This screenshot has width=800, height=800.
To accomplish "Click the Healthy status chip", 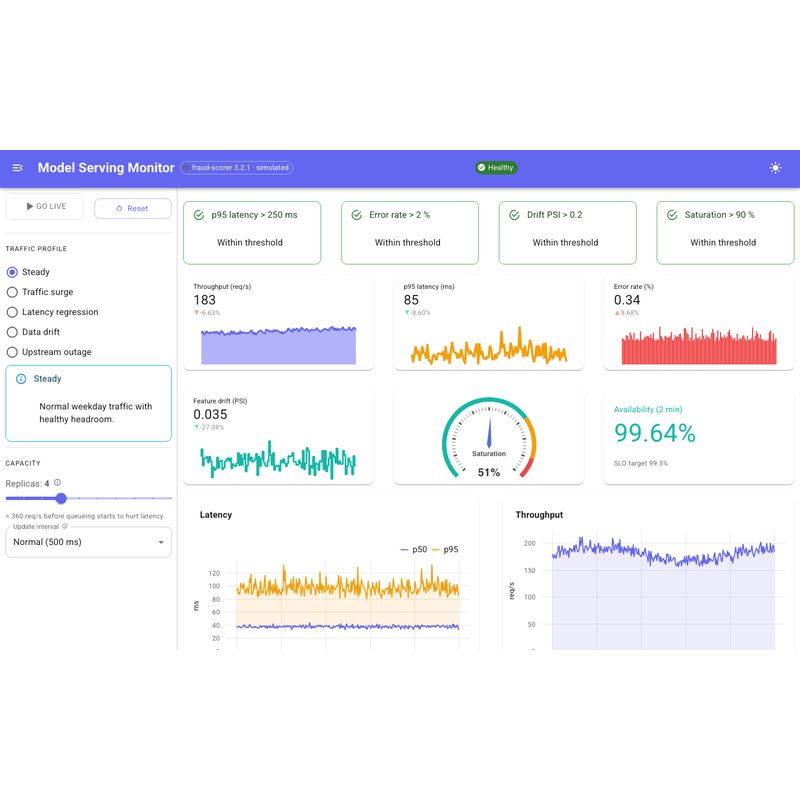I will (496, 168).
